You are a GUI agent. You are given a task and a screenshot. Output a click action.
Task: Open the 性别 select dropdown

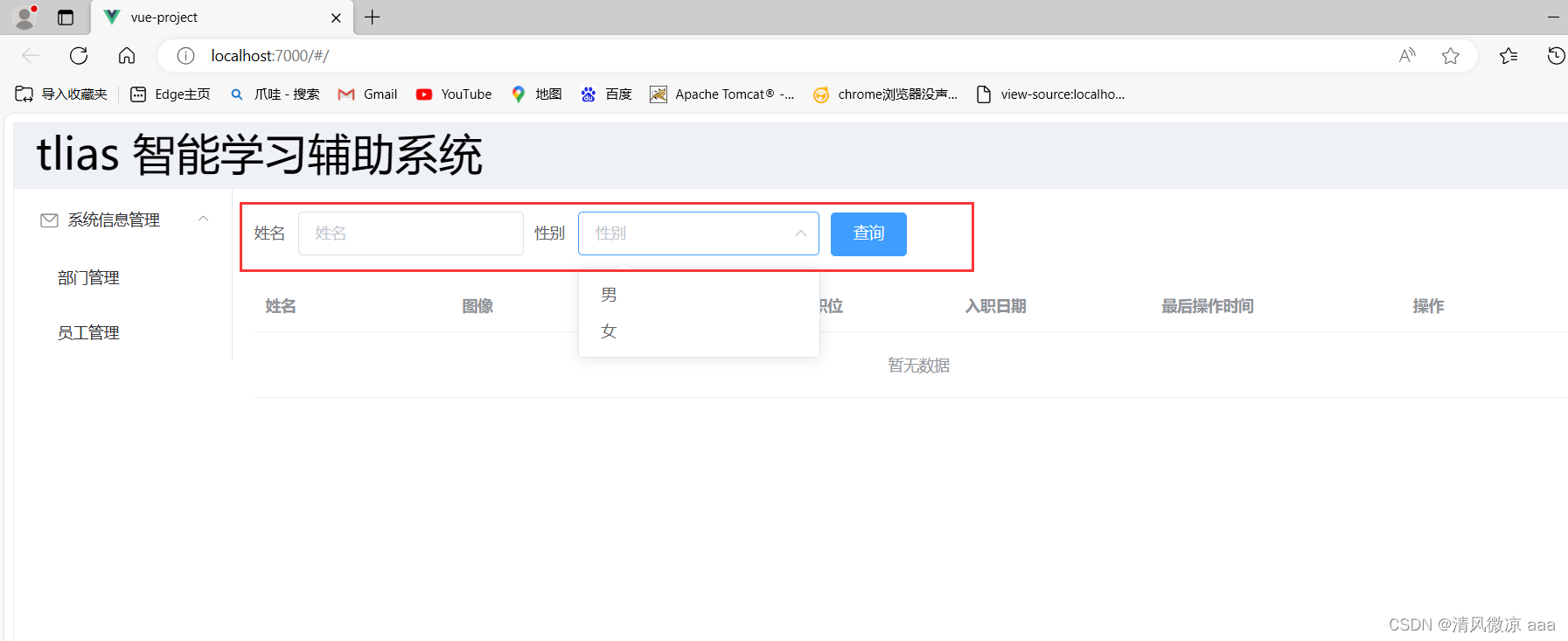tap(699, 233)
